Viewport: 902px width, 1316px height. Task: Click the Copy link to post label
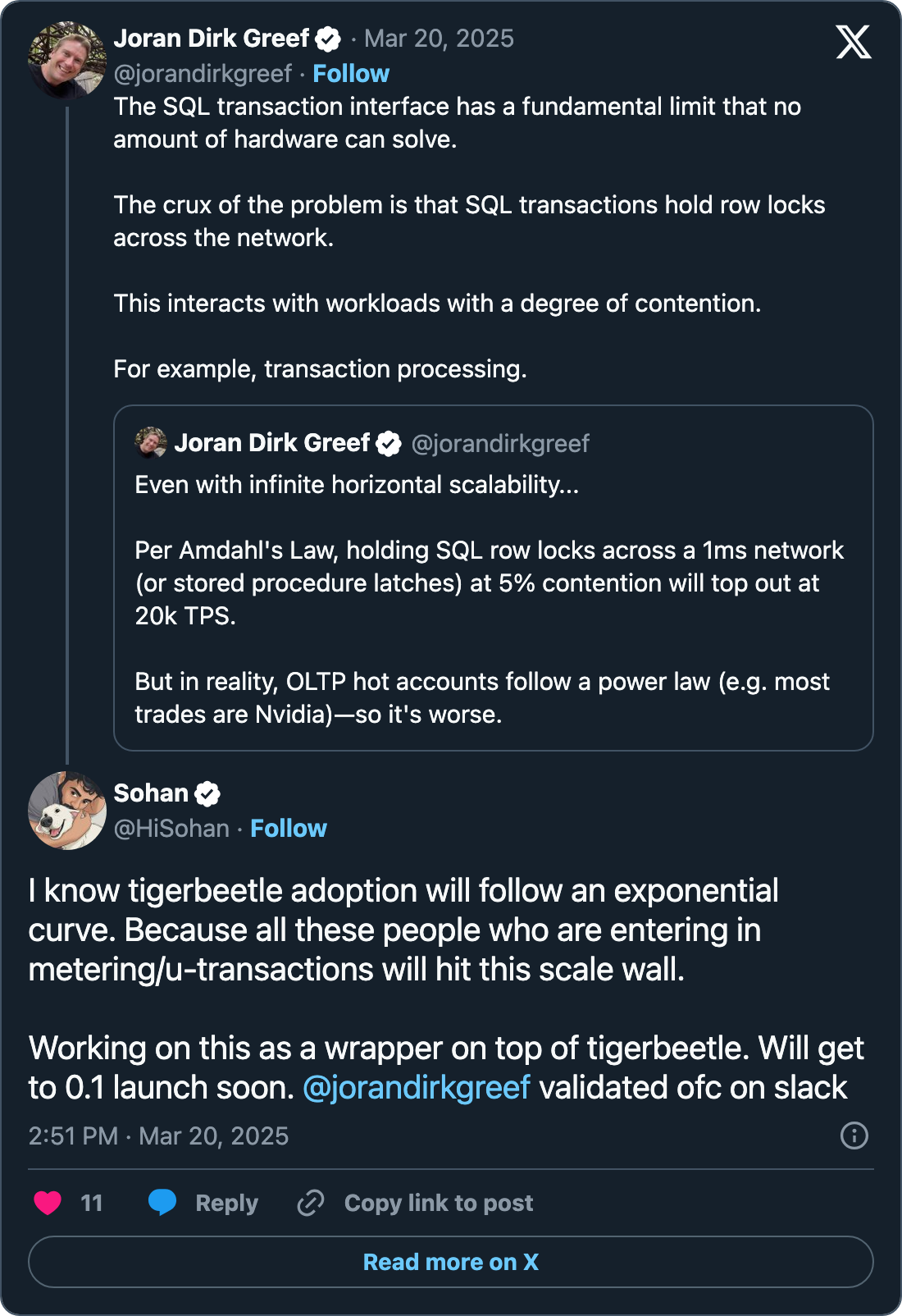pyautogui.click(x=439, y=1203)
